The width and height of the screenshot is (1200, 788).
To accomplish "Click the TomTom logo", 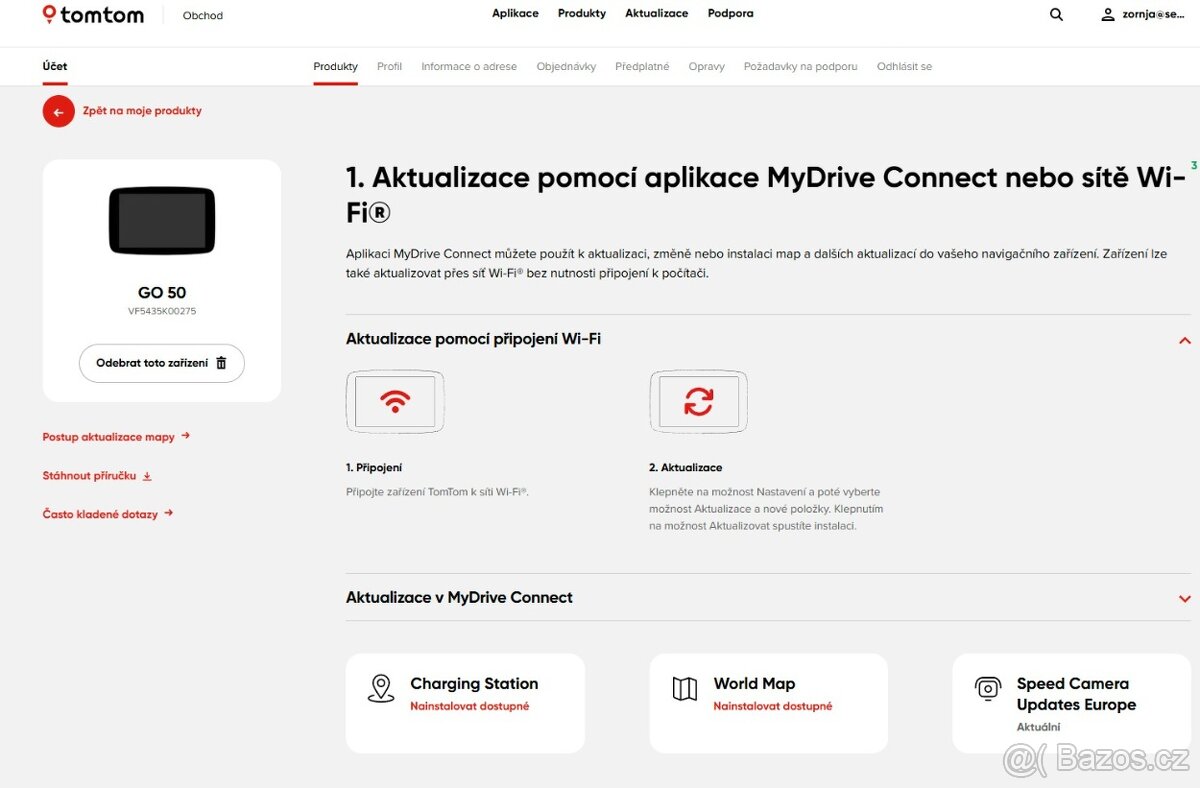I will (x=93, y=15).
